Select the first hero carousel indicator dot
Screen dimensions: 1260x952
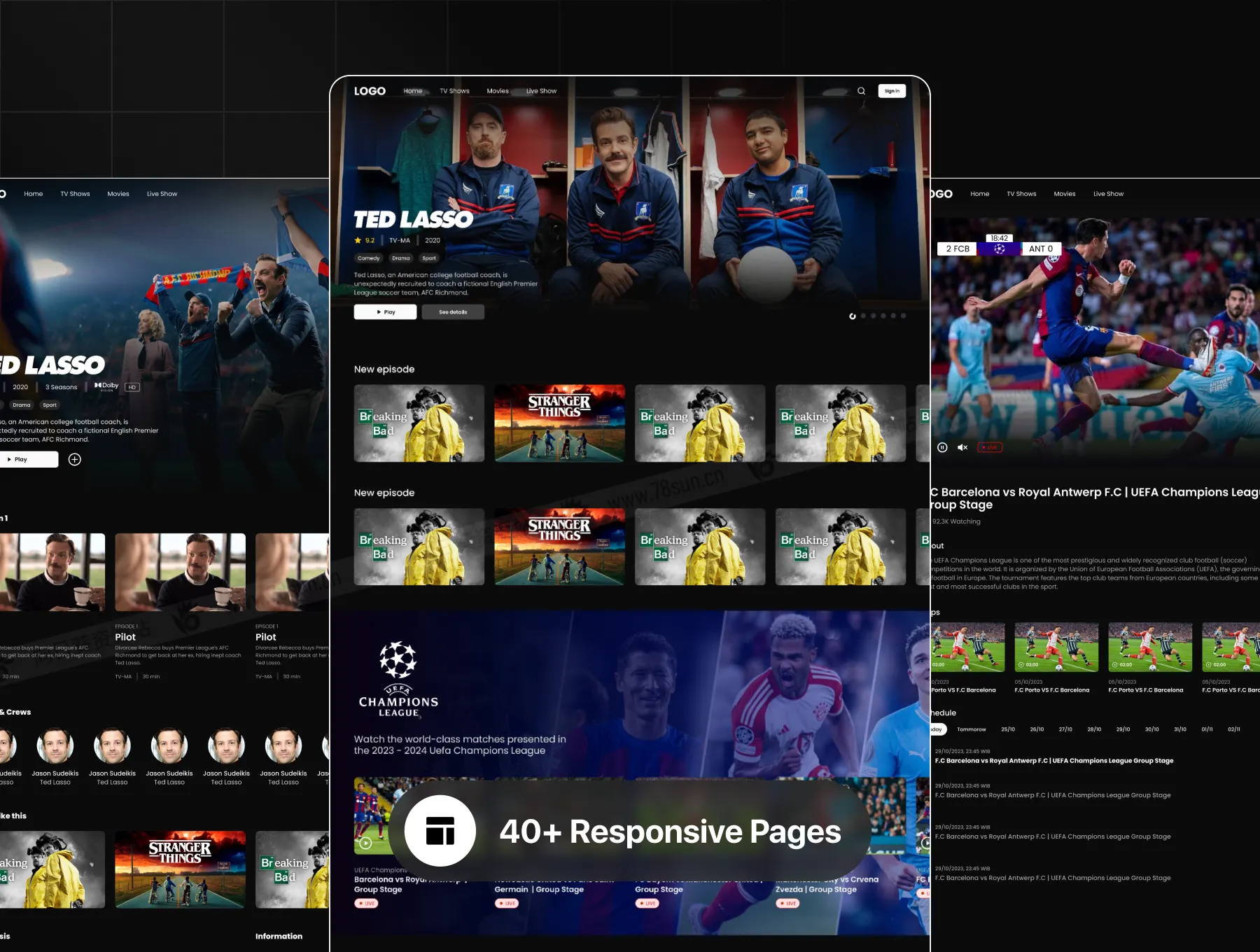(852, 316)
